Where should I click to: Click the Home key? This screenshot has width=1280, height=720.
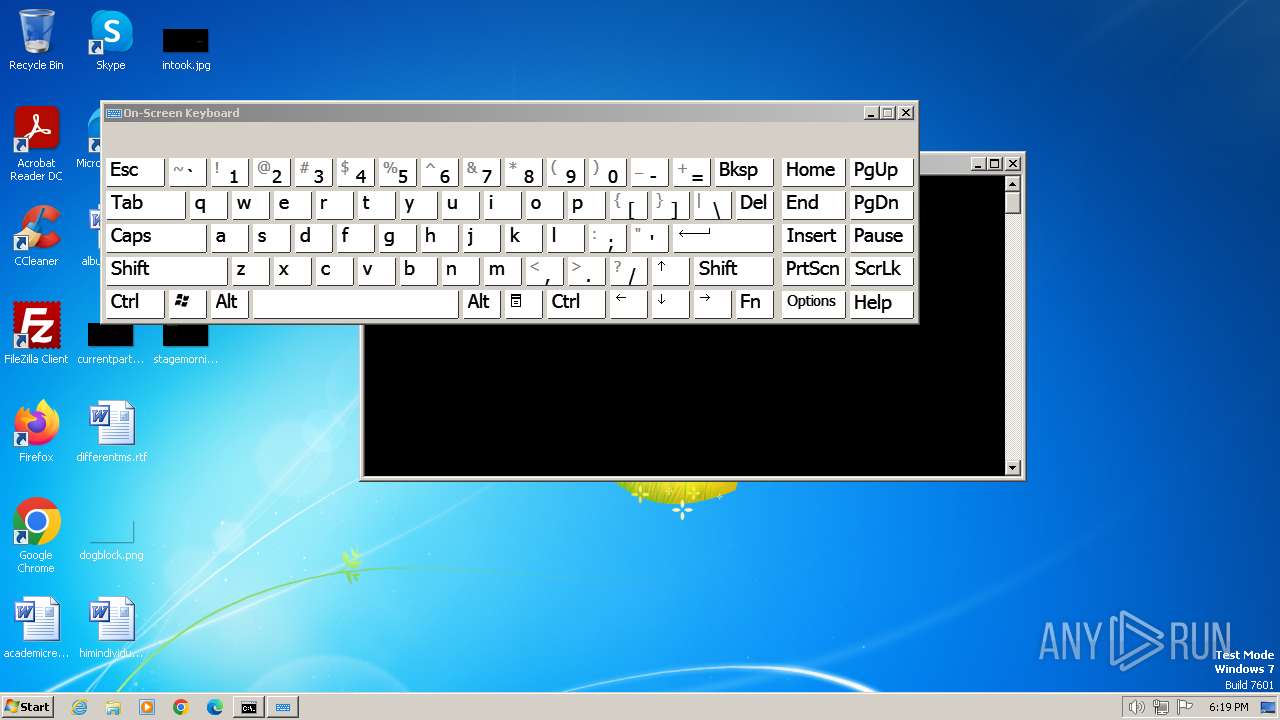click(813, 171)
